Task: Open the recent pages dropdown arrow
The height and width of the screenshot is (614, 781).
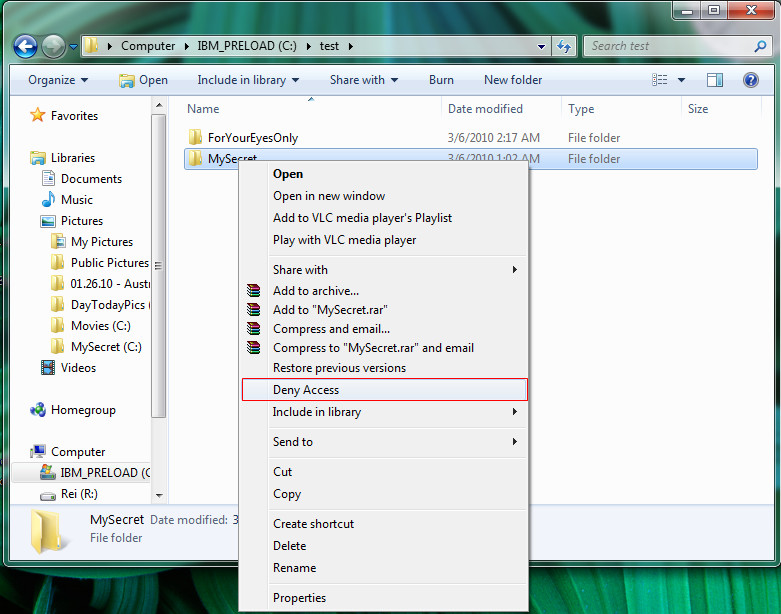Action: click(x=73, y=47)
